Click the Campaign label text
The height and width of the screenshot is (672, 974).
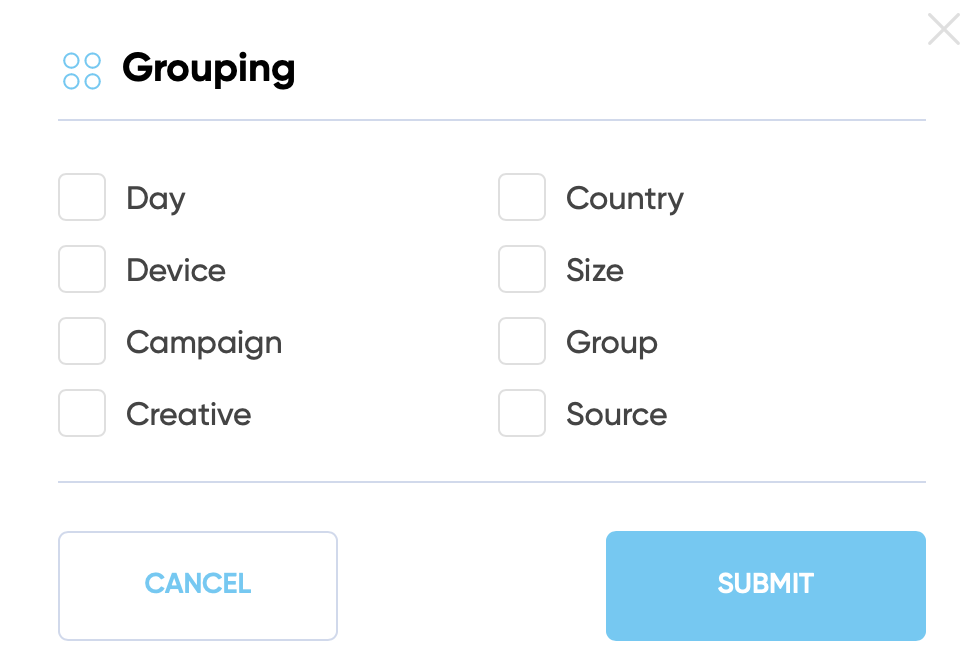[x=204, y=343]
